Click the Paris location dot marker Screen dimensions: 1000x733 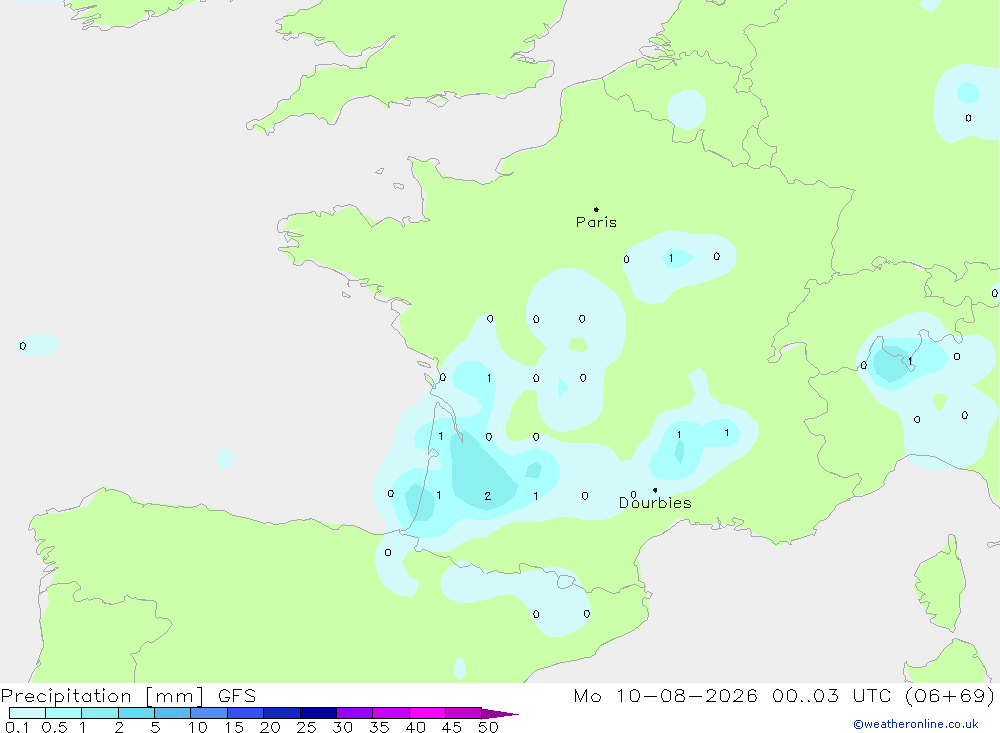[596, 209]
